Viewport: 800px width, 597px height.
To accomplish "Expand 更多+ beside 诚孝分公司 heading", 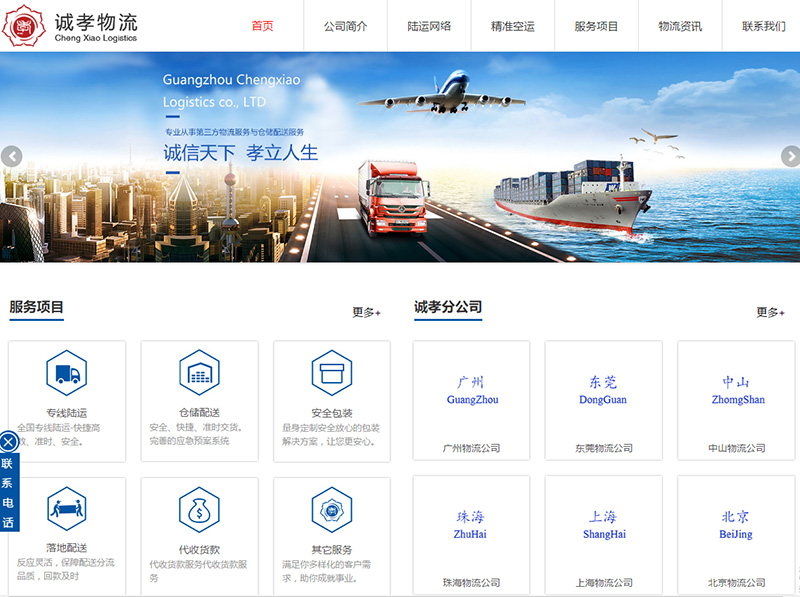I will point(770,313).
